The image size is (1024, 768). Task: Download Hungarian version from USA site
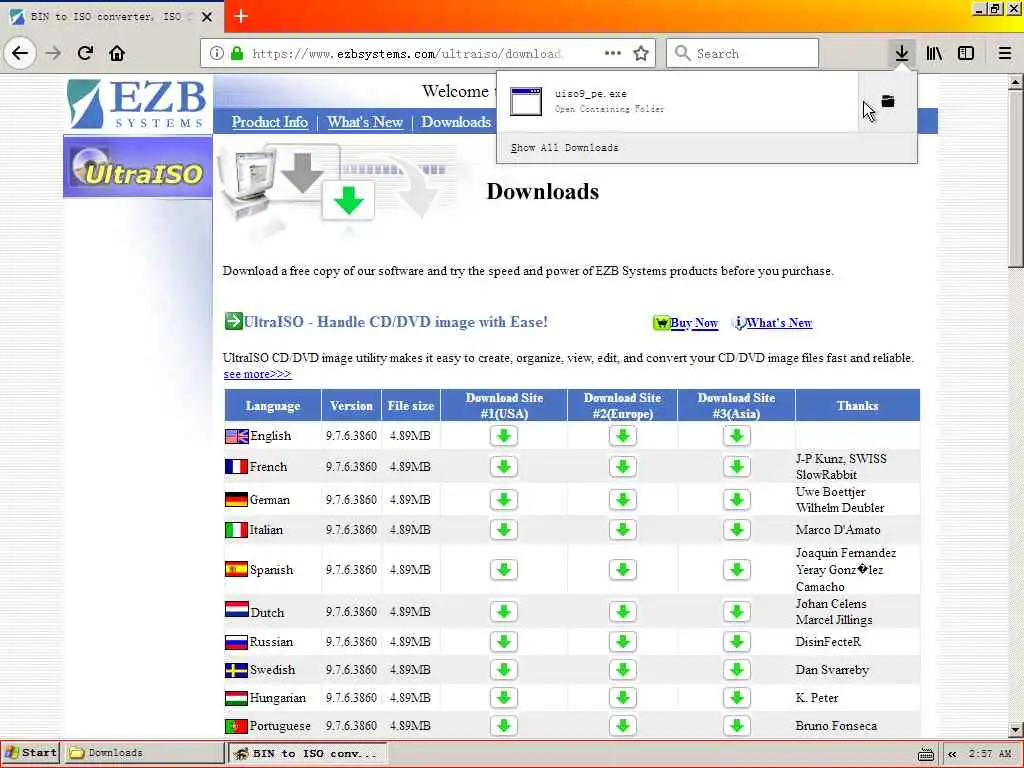[x=504, y=697]
